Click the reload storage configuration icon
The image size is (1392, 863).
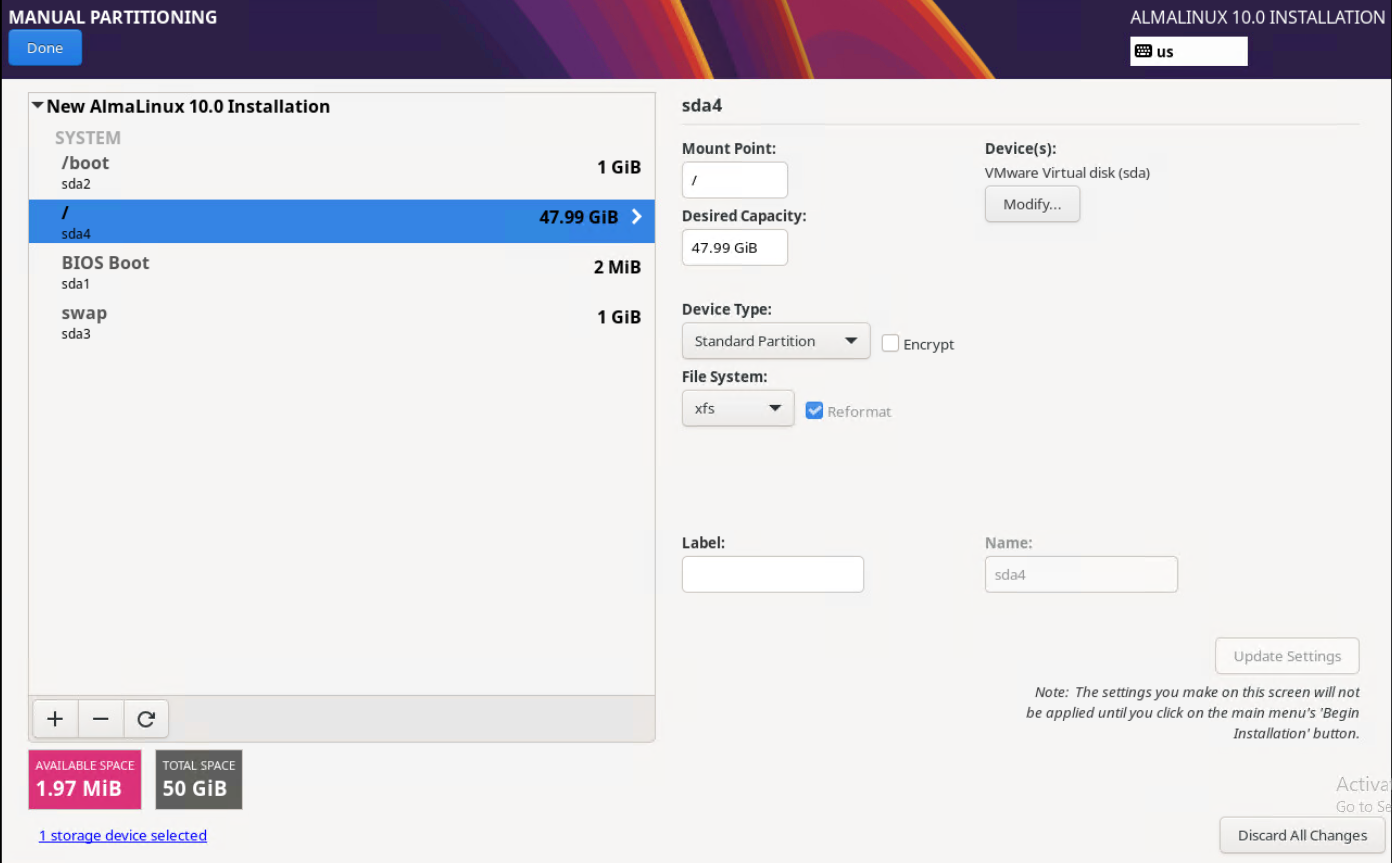click(x=146, y=719)
